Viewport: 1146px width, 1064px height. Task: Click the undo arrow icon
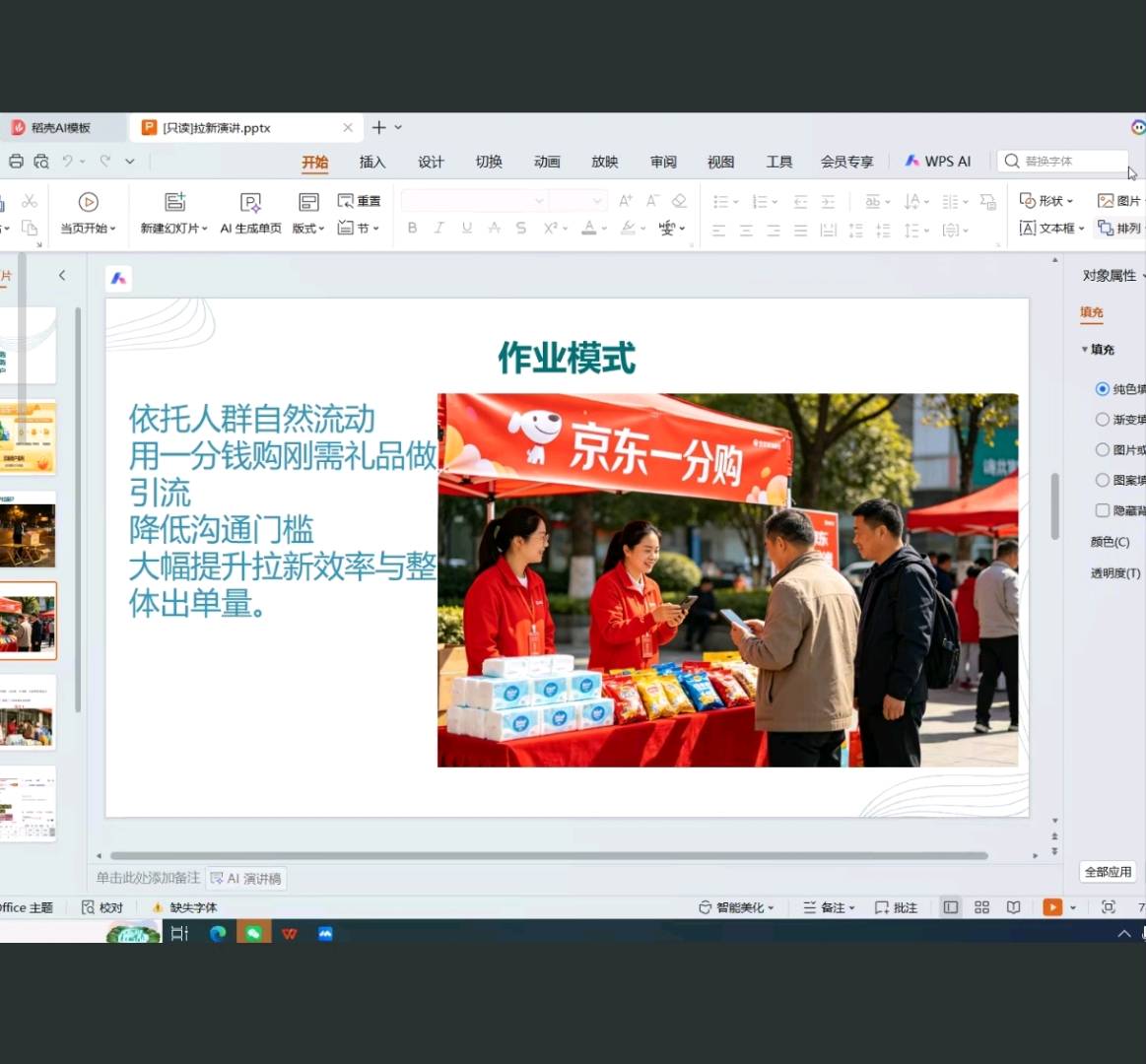(x=67, y=161)
